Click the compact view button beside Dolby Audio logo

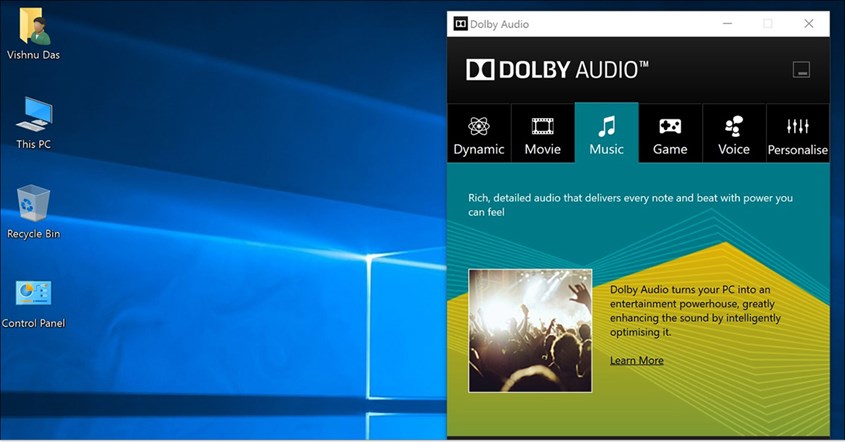[x=801, y=70]
